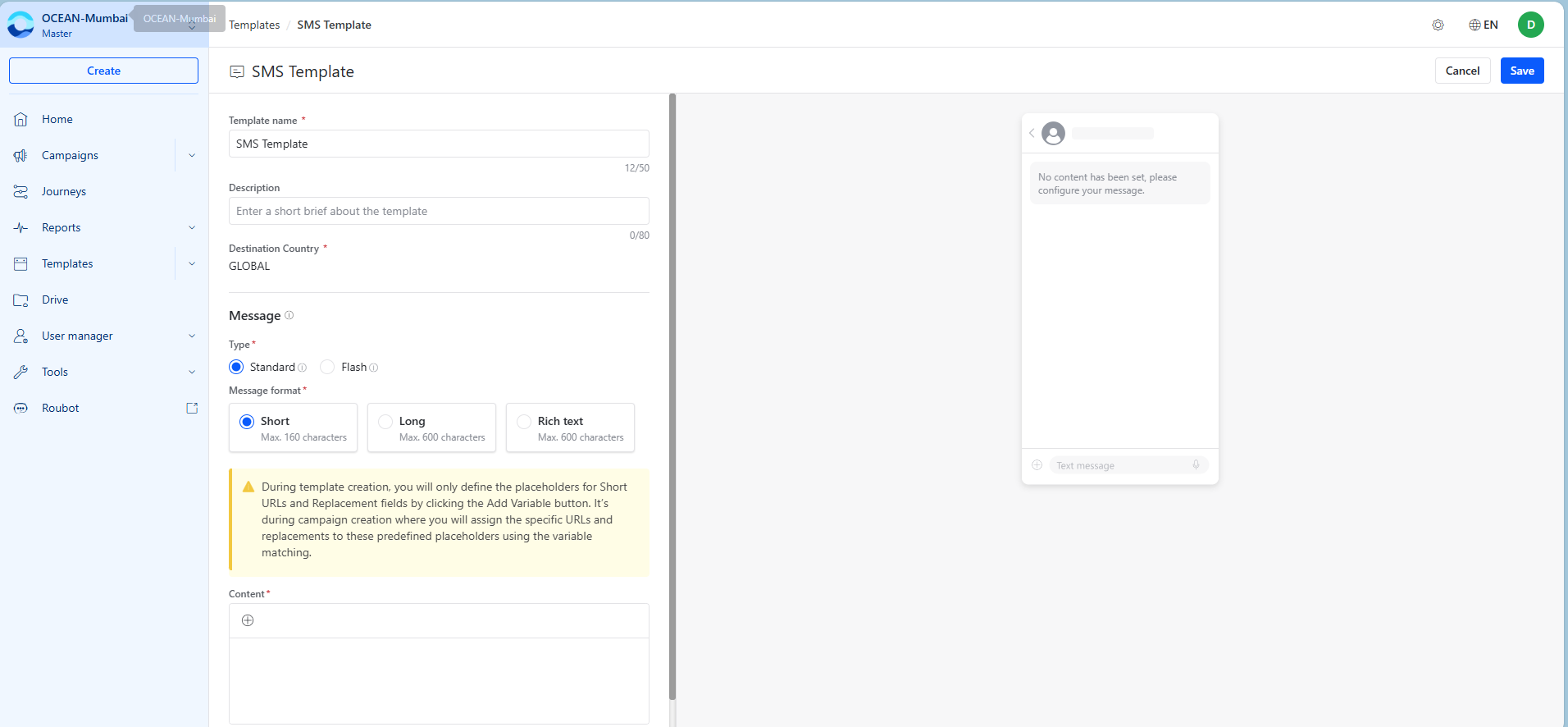Click the 'No content has been set' message
The image size is (1568, 727).
[1119, 183]
